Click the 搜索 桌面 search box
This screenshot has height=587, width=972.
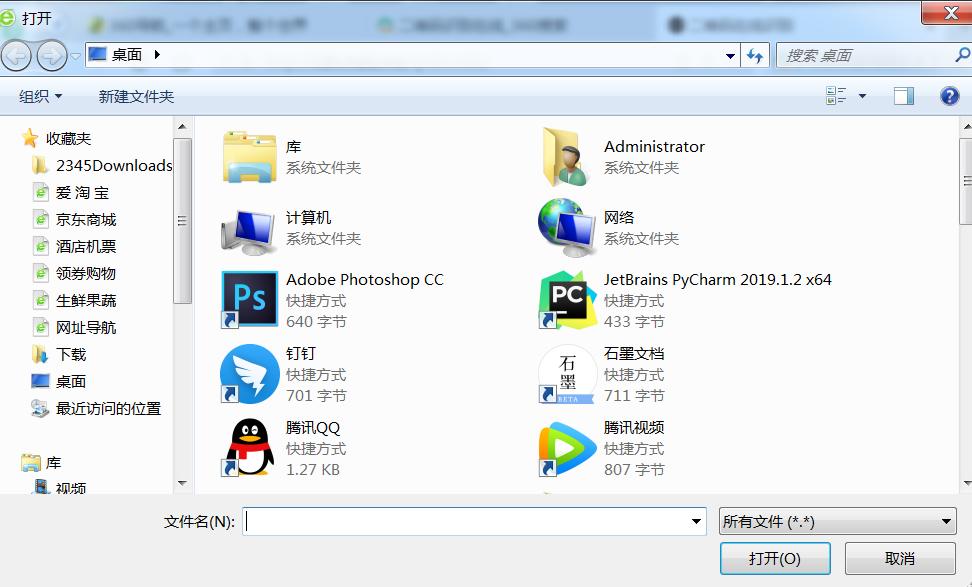(x=865, y=56)
